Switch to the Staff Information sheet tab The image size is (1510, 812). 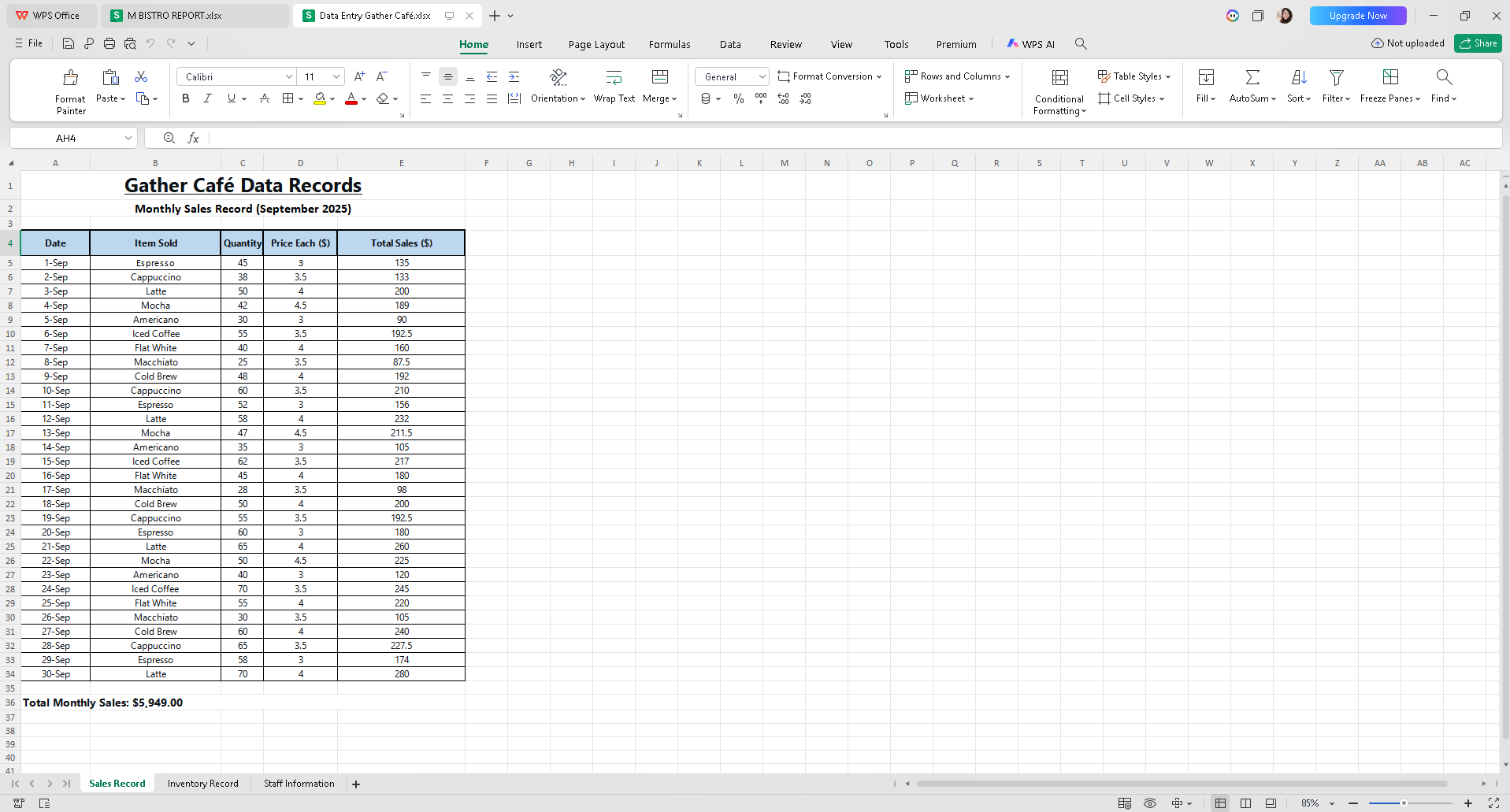pyautogui.click(x=299, y=784)
